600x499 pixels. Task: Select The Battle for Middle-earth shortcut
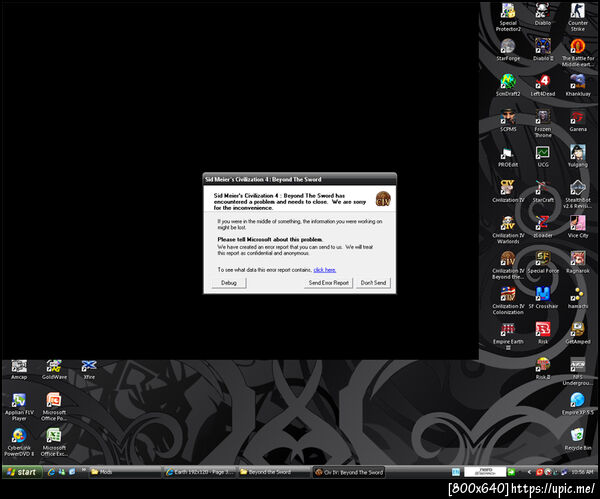577,52
